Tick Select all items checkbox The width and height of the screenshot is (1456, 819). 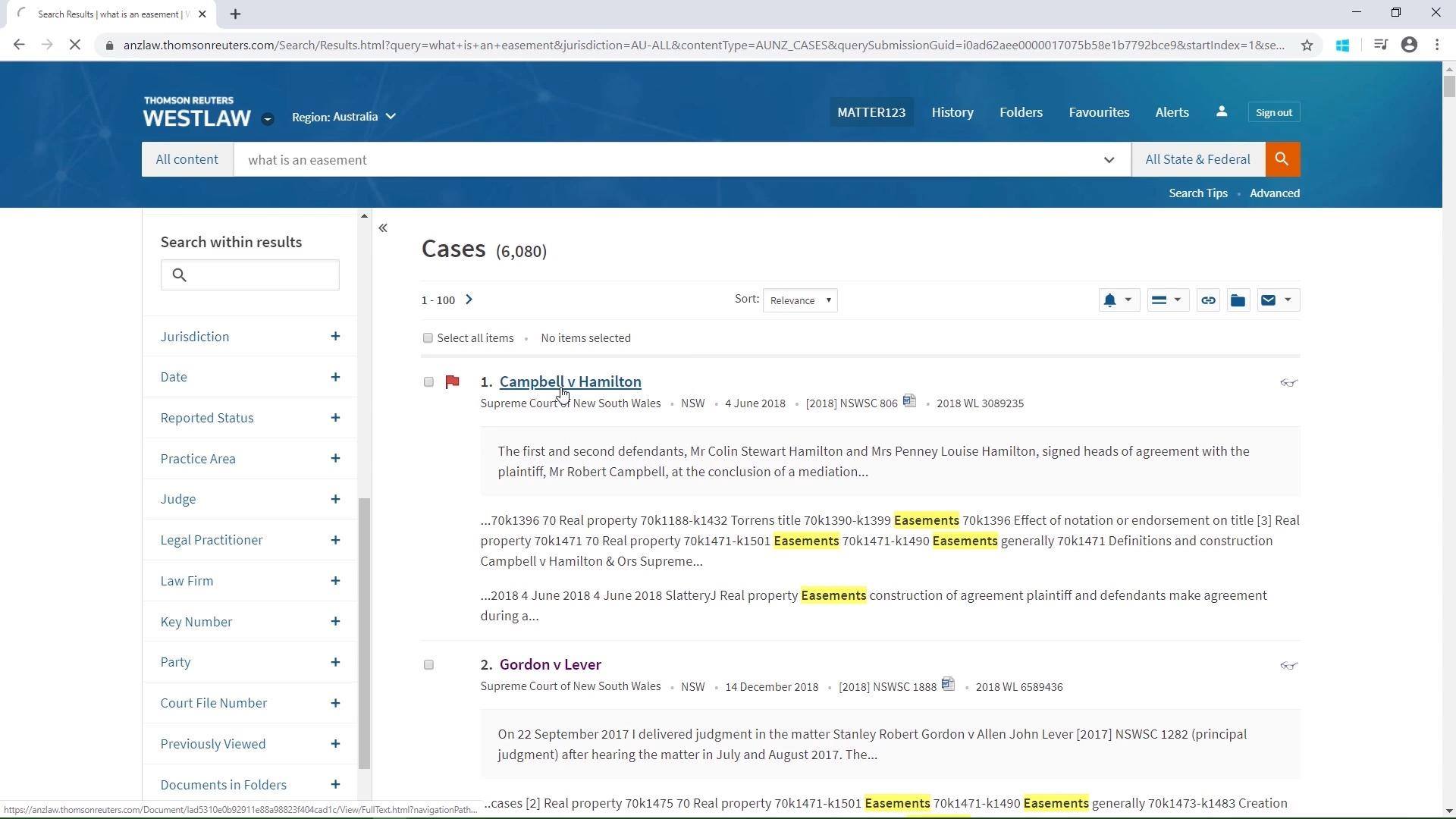tap(428, 338)
